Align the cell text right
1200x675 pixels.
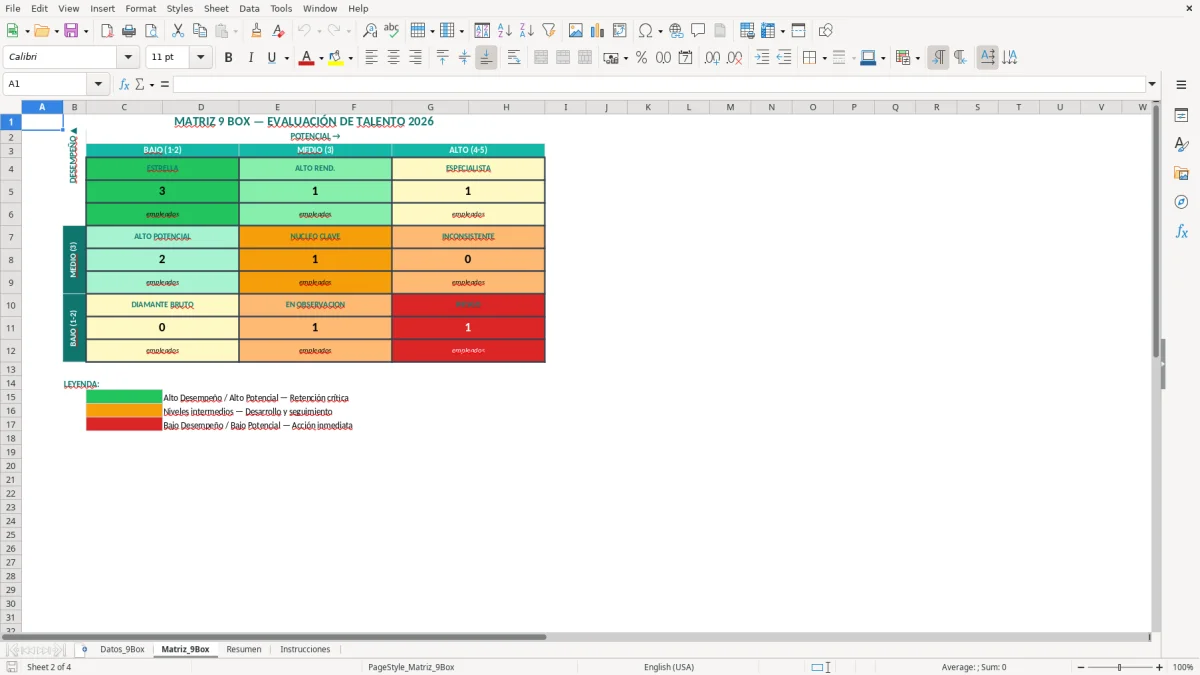[415, 58]
